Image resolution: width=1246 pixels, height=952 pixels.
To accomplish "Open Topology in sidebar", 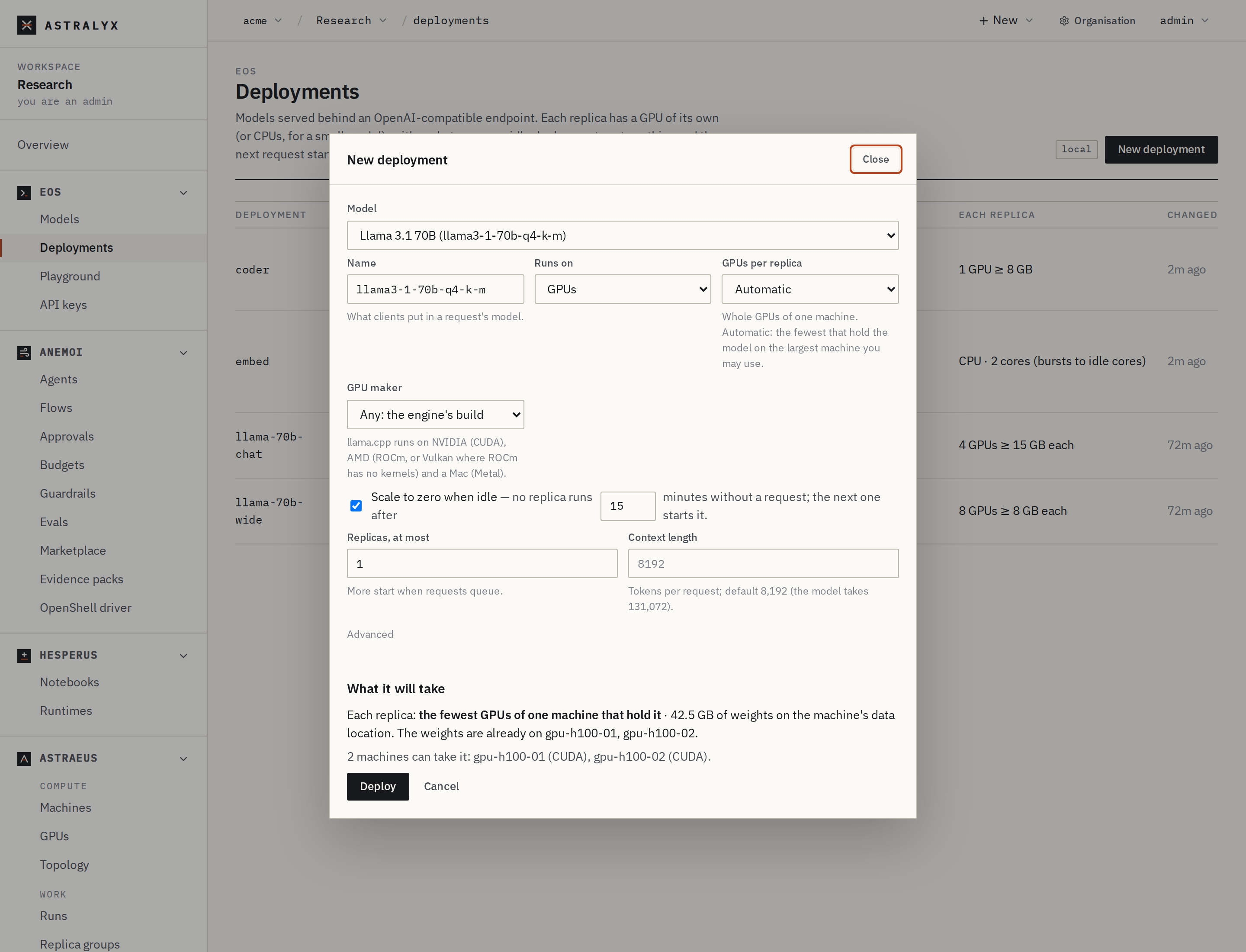I will coord(64,865).
